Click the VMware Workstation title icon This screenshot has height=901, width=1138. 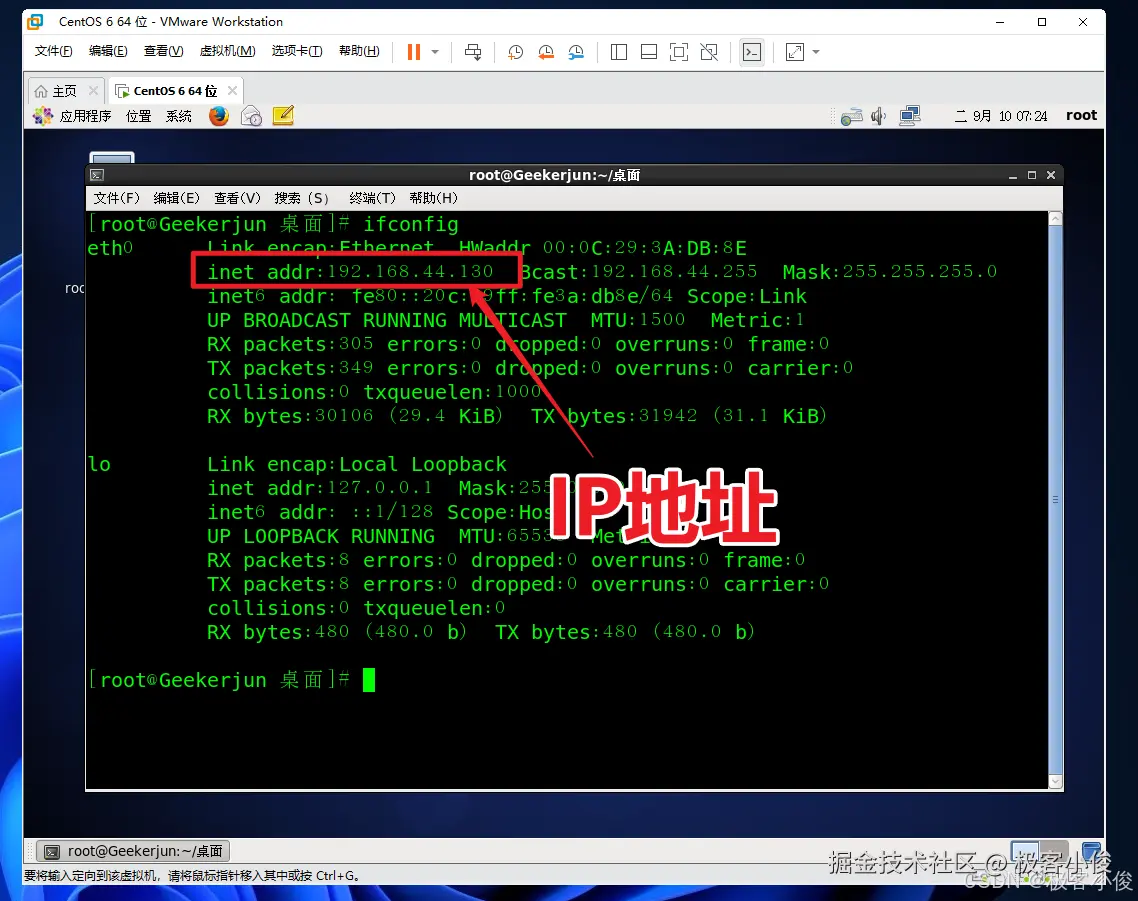click(x=35, y=22)
